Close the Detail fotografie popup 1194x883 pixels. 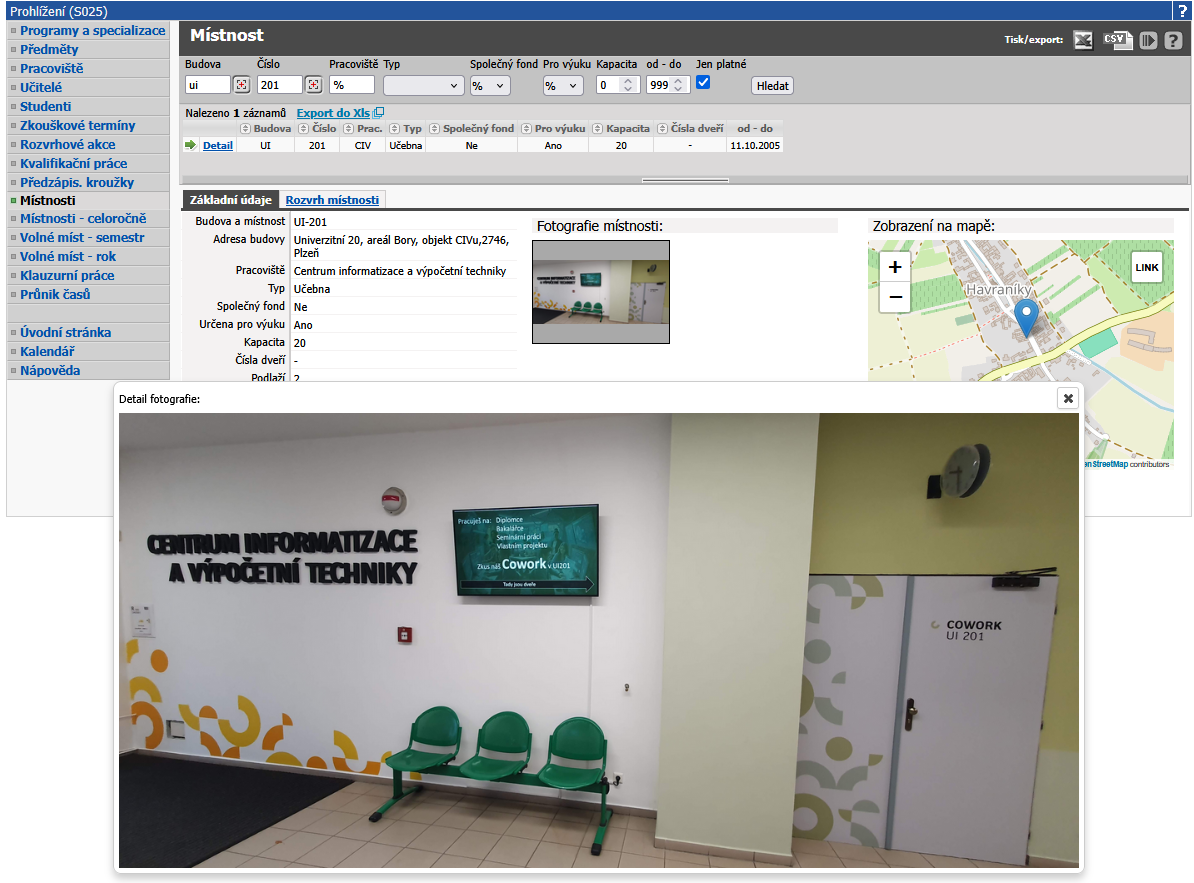(1068, 398)
